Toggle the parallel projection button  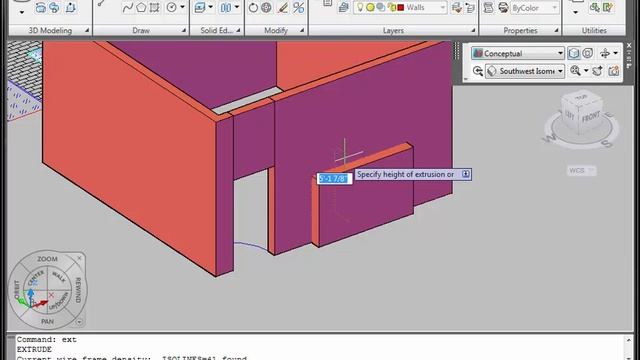587,53
